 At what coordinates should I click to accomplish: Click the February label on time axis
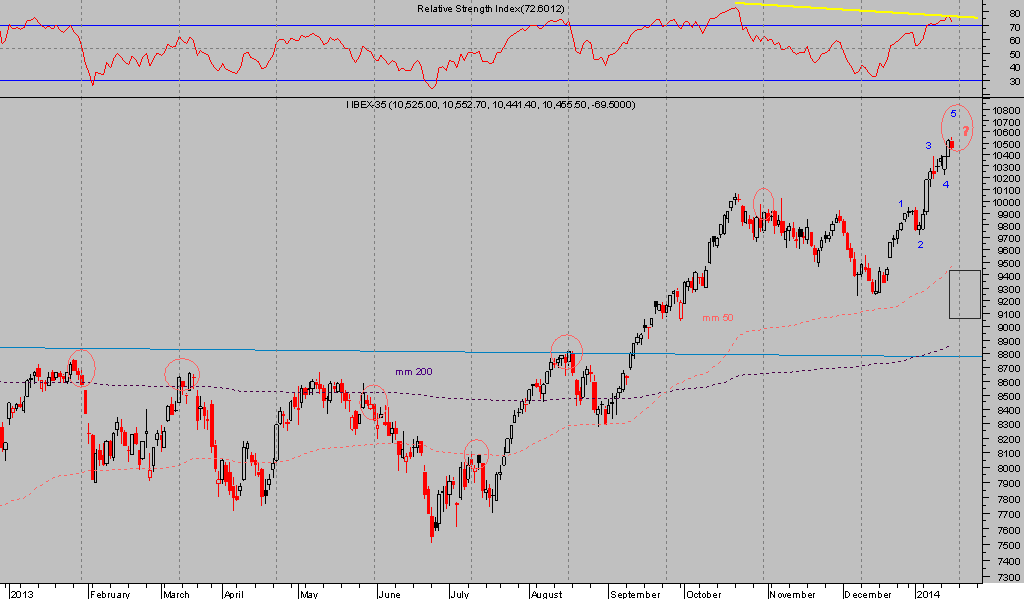pyautogui.click(x=109, y=594)
